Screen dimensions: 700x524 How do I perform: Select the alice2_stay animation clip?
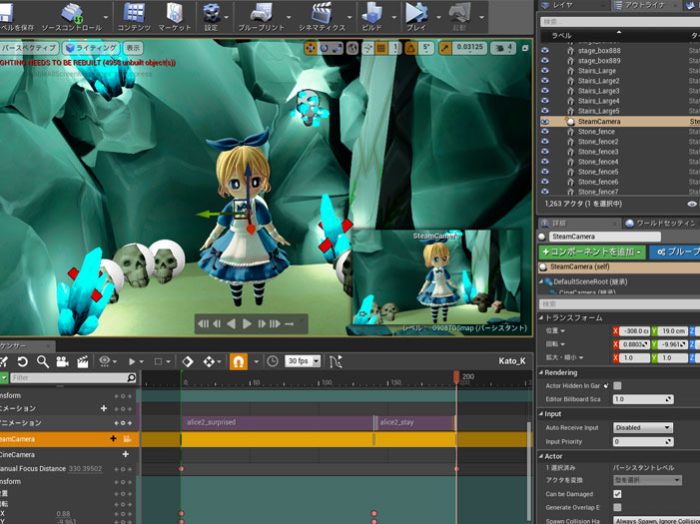415,423
